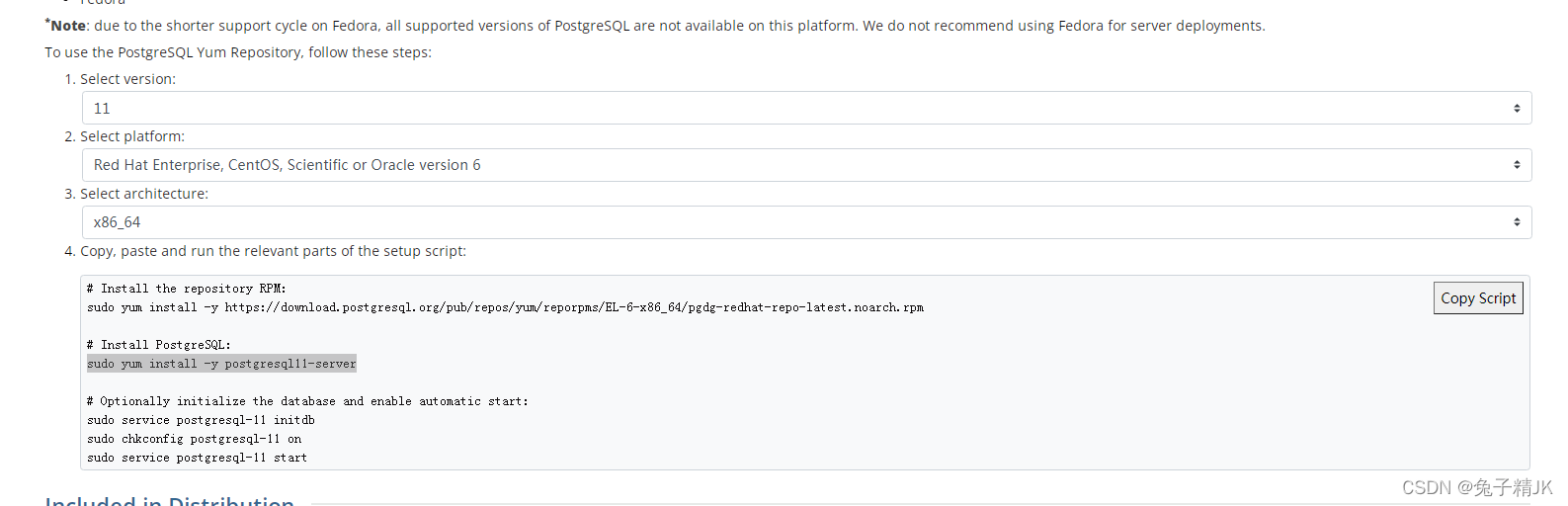
Task: Click the 'Select architecture:' label
Action: click(144, 194)
